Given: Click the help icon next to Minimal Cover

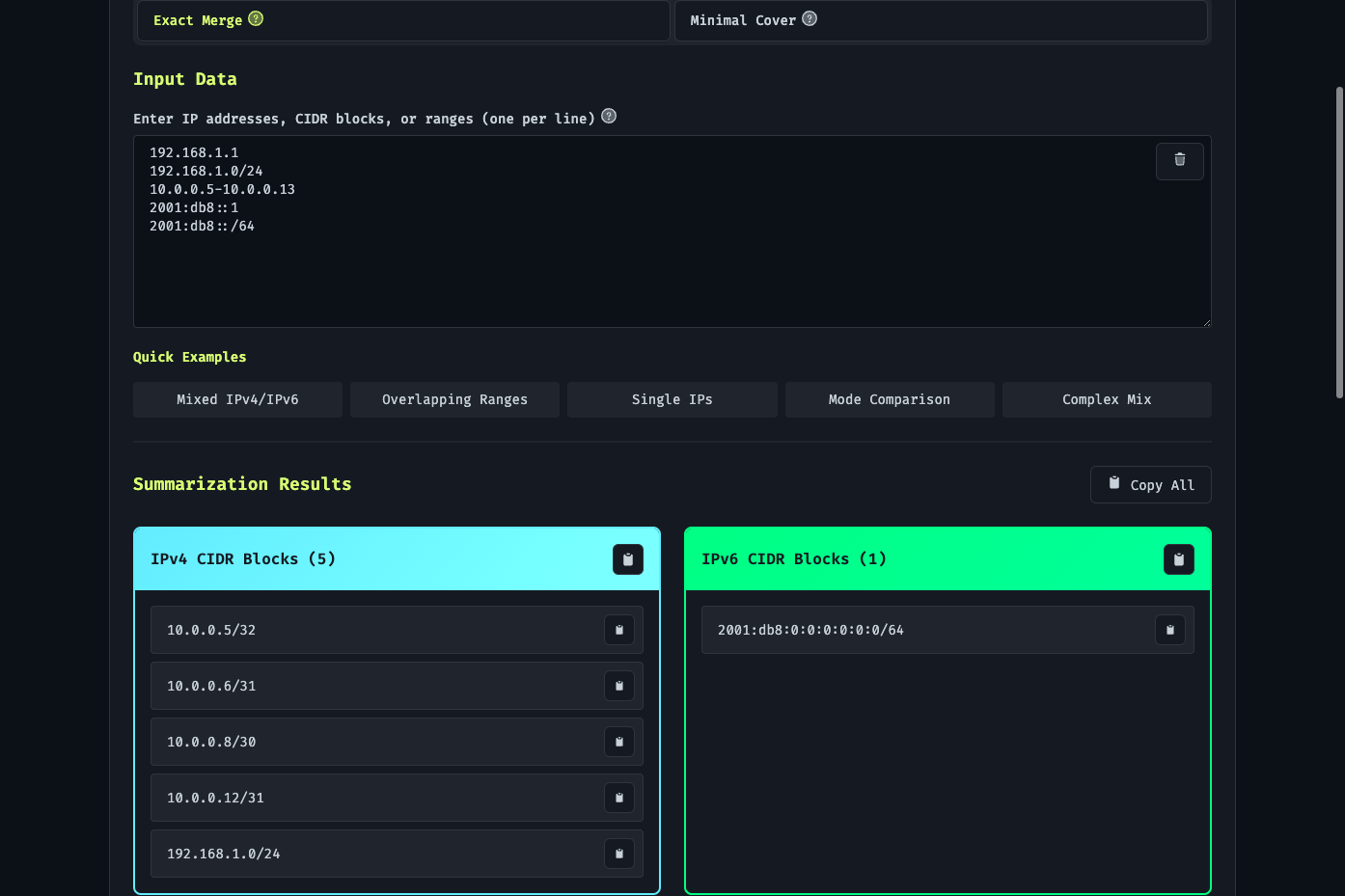Looking at the screenshot, I should click(810, 18).
